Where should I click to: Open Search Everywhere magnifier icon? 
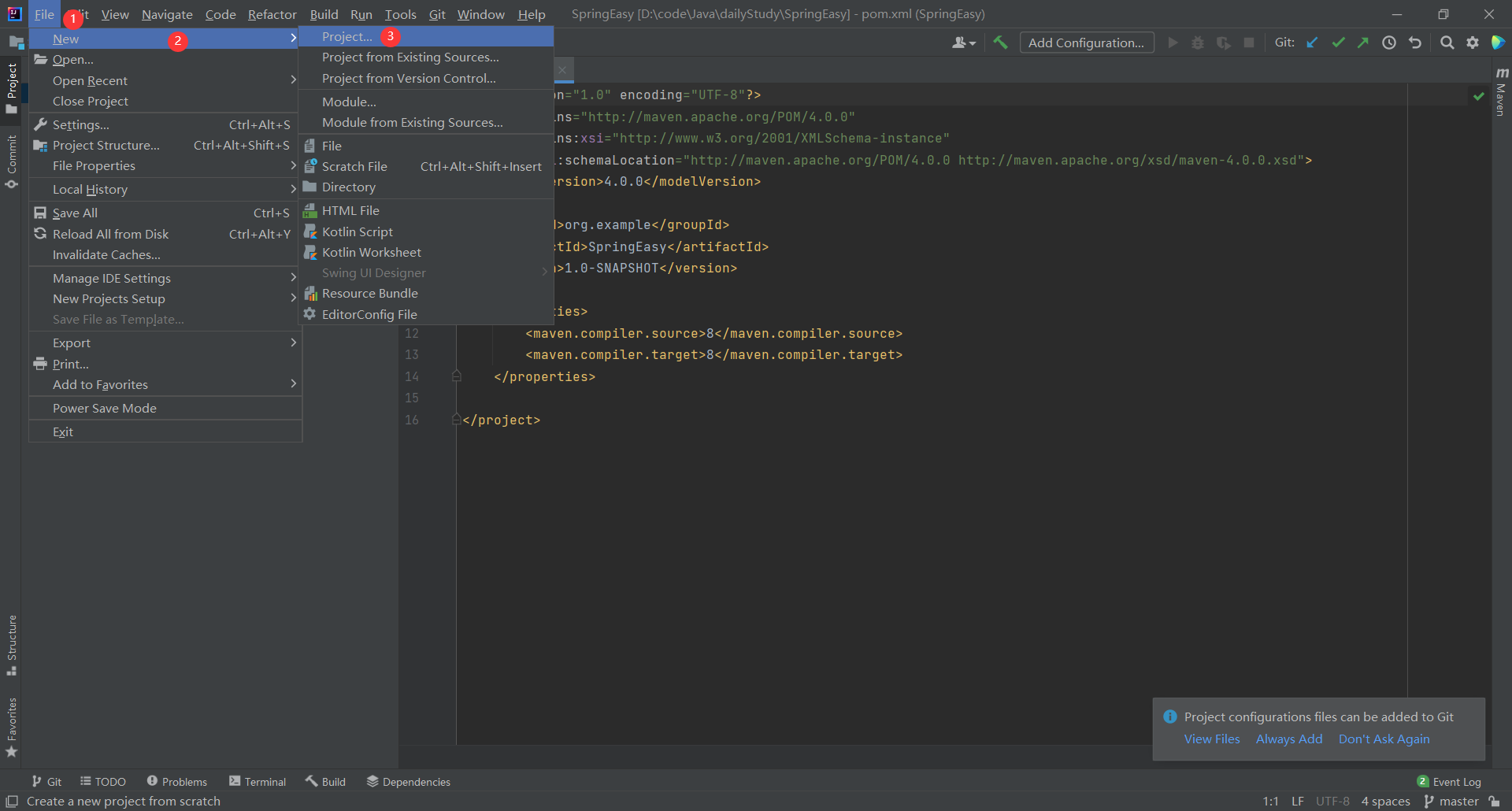pos(1447,43)
